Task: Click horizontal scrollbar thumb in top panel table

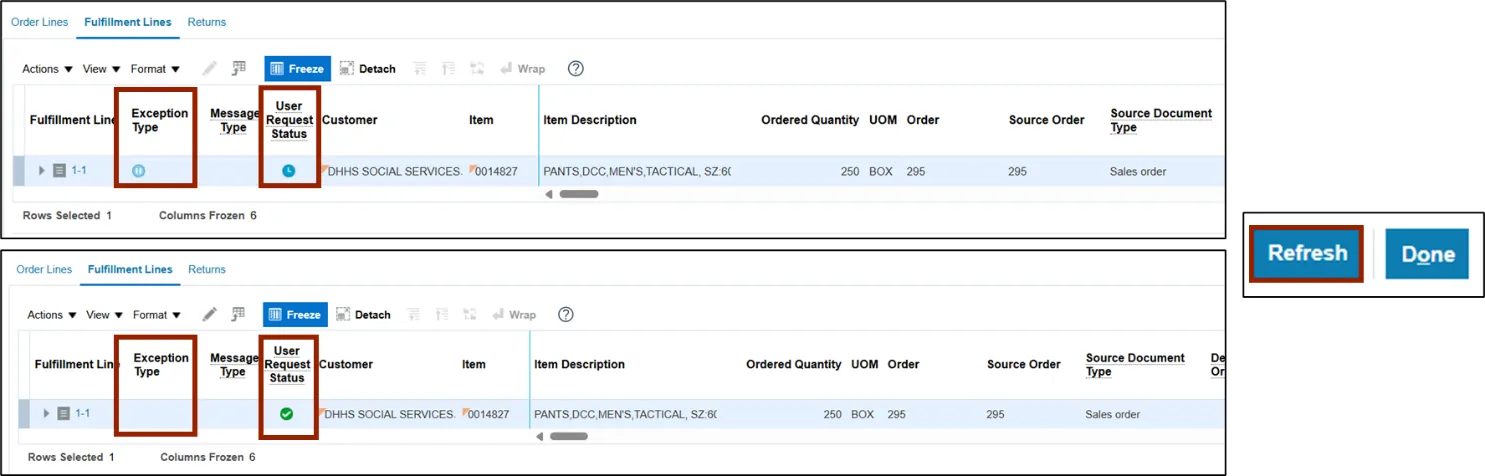Action: click(579, 194)
